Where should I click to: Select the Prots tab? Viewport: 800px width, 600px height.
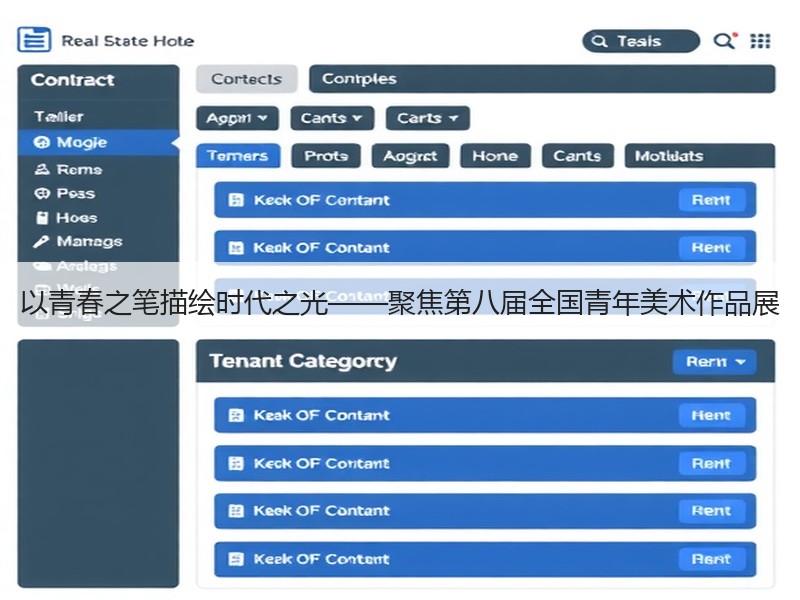(326, 156)
